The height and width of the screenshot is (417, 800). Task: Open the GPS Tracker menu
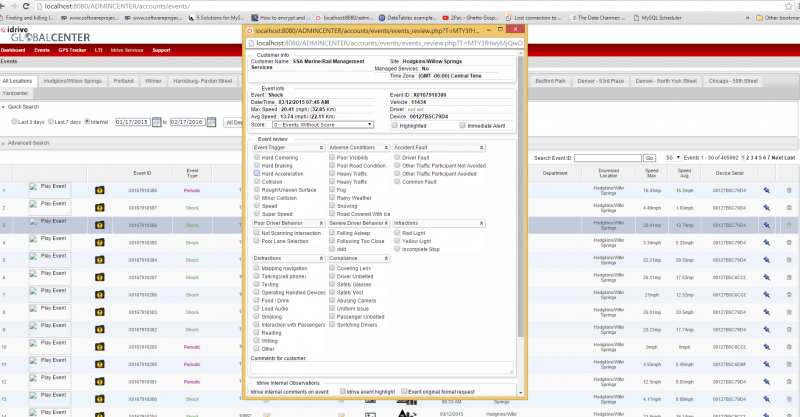point(72,50)
